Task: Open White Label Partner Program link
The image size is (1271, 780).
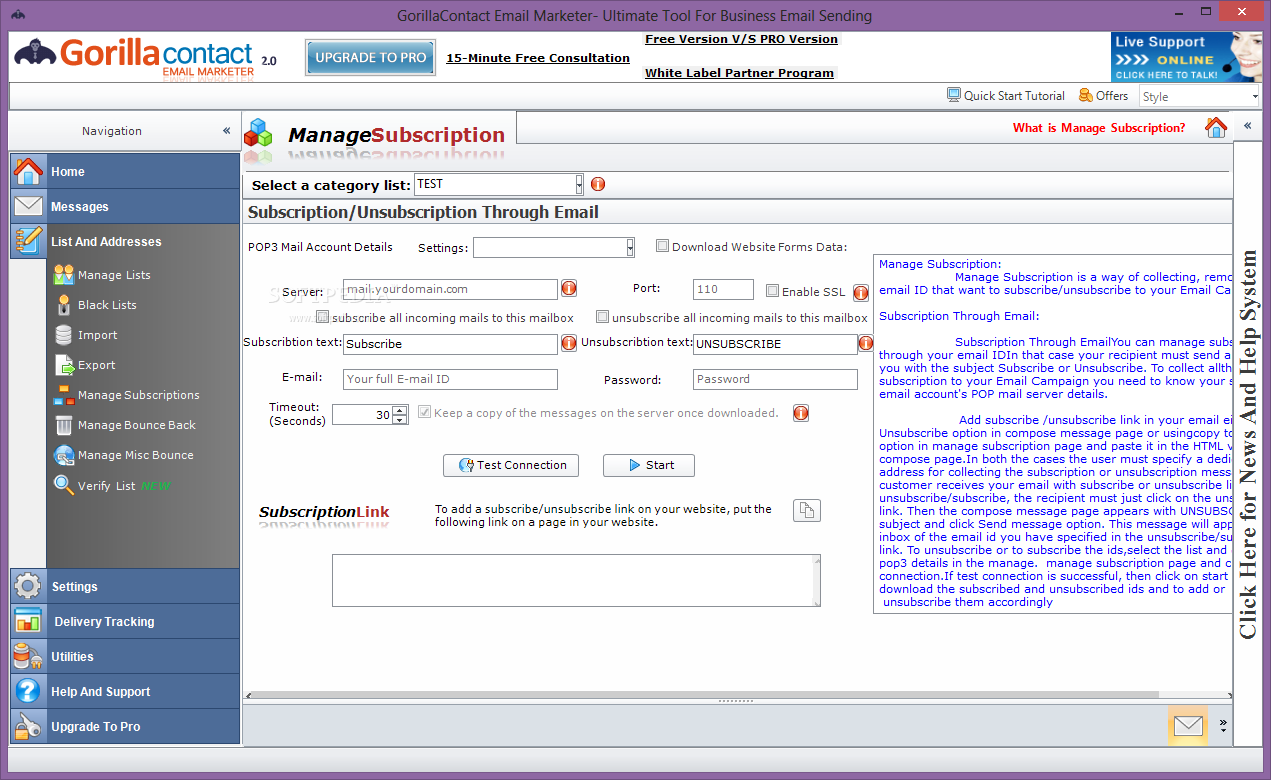Action: 739,73
